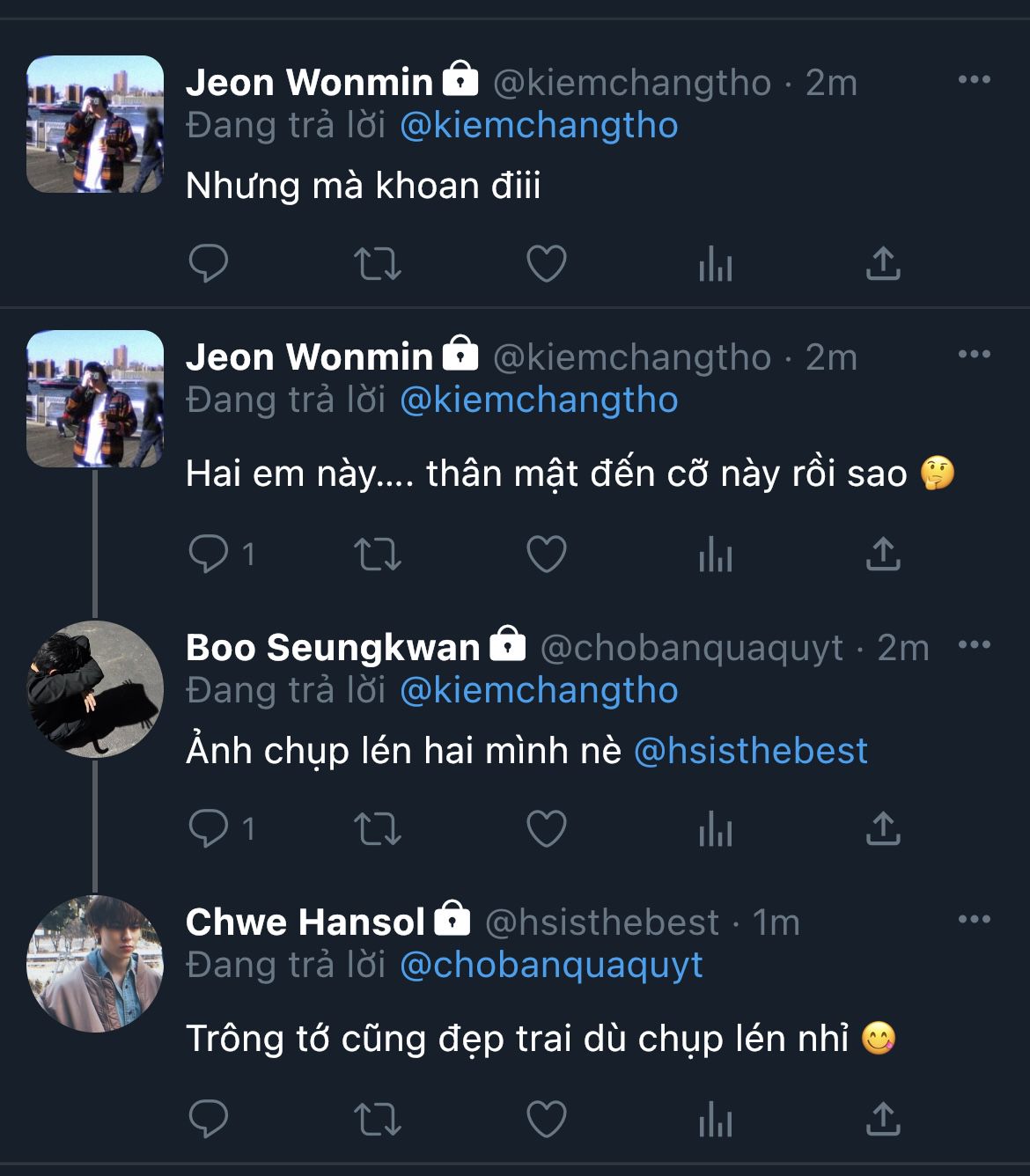
Task: Share Chwe Hansol's tweet
Action: 883,1119
